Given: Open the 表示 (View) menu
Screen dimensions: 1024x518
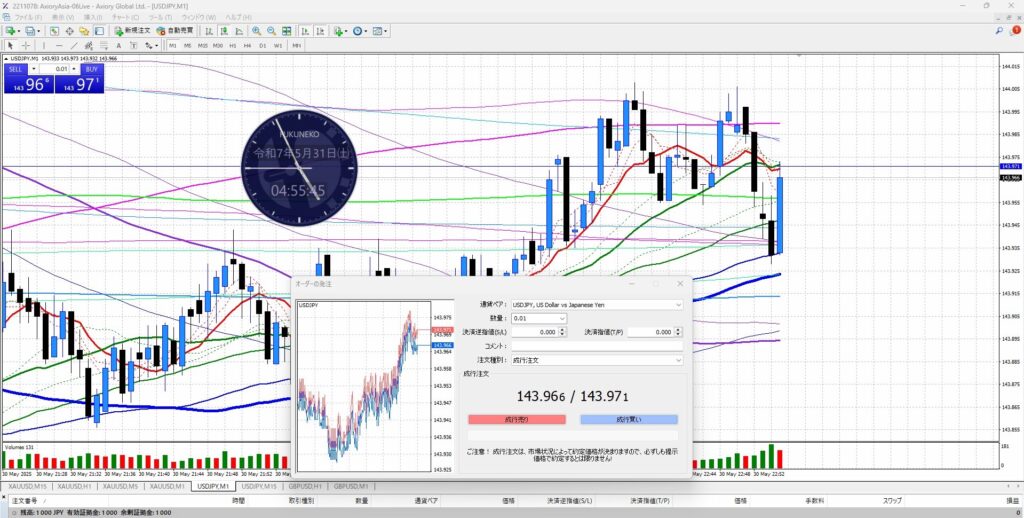Looking at the screenshot, I should (x=63, y=16).
